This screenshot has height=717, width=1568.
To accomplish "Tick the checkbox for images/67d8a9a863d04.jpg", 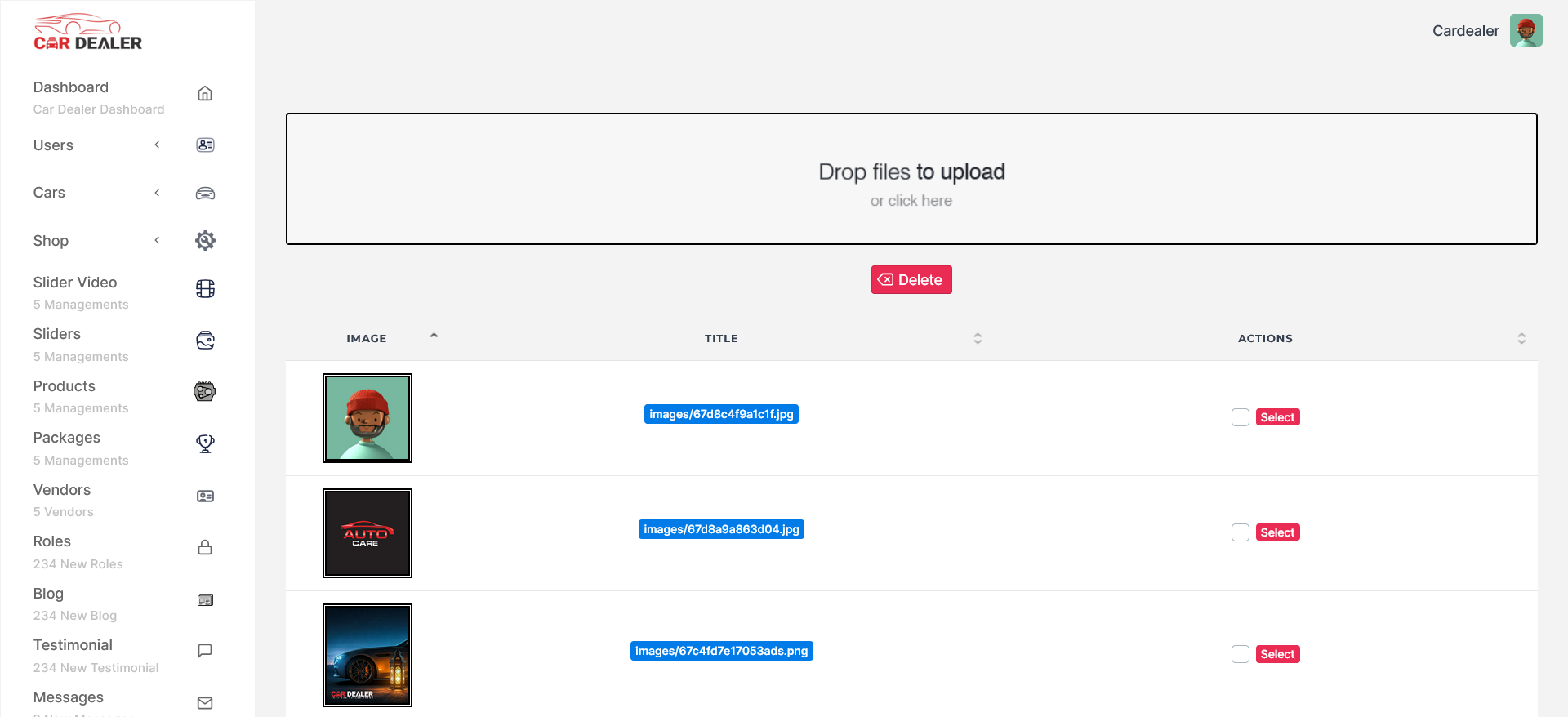I will tap(1240, 532).
